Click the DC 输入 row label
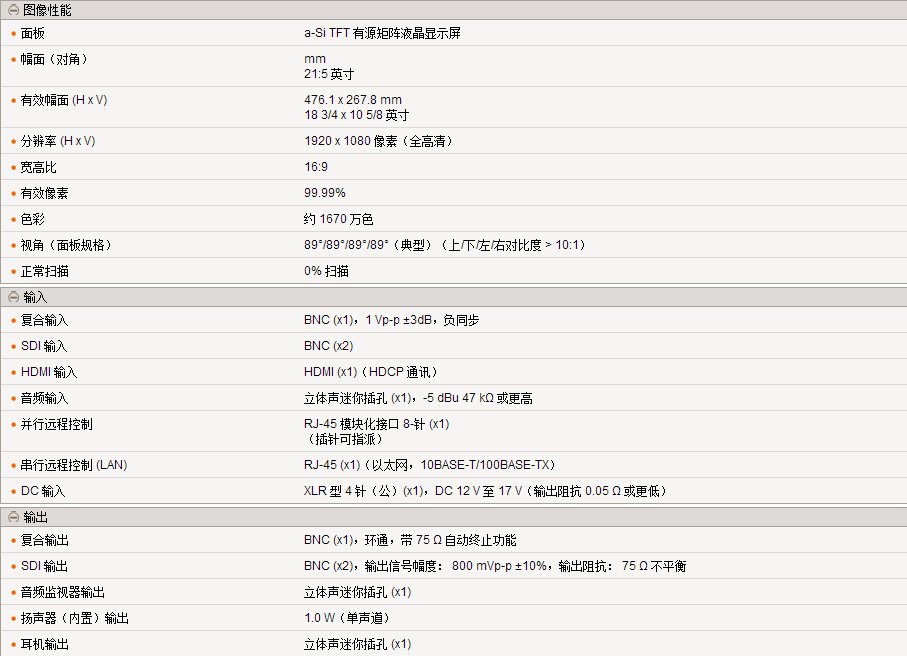This screenshot has width=907, height=656. click(43, 491)
